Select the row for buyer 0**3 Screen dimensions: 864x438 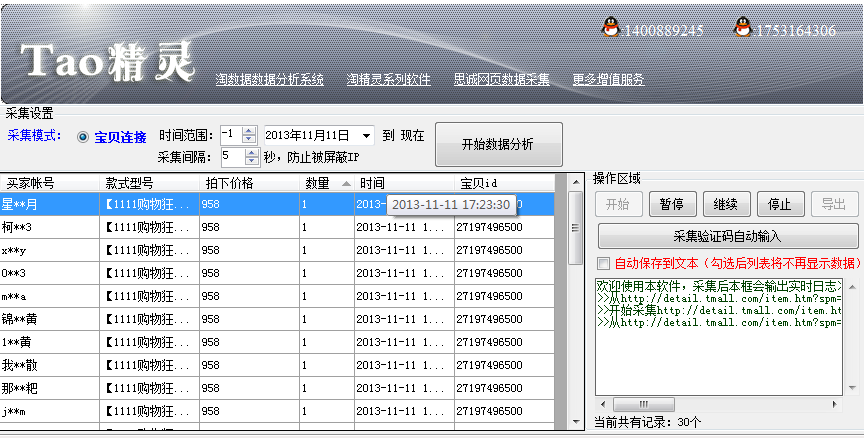pyautogui.click(x=278, y=273)
